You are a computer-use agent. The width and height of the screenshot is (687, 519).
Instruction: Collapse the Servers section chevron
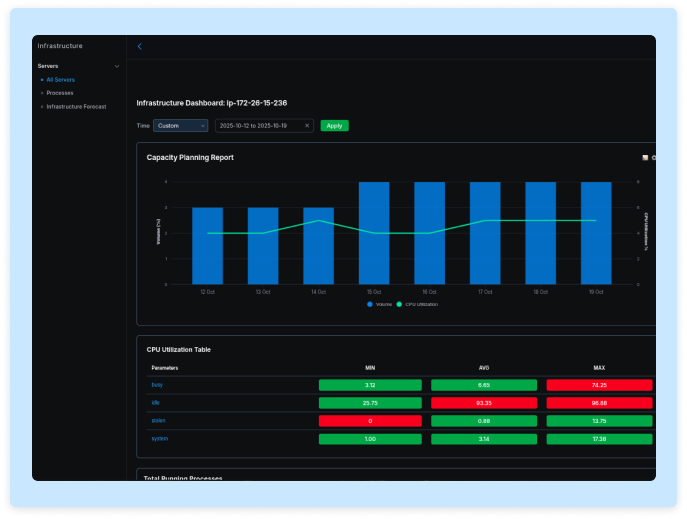pos(117,66)
